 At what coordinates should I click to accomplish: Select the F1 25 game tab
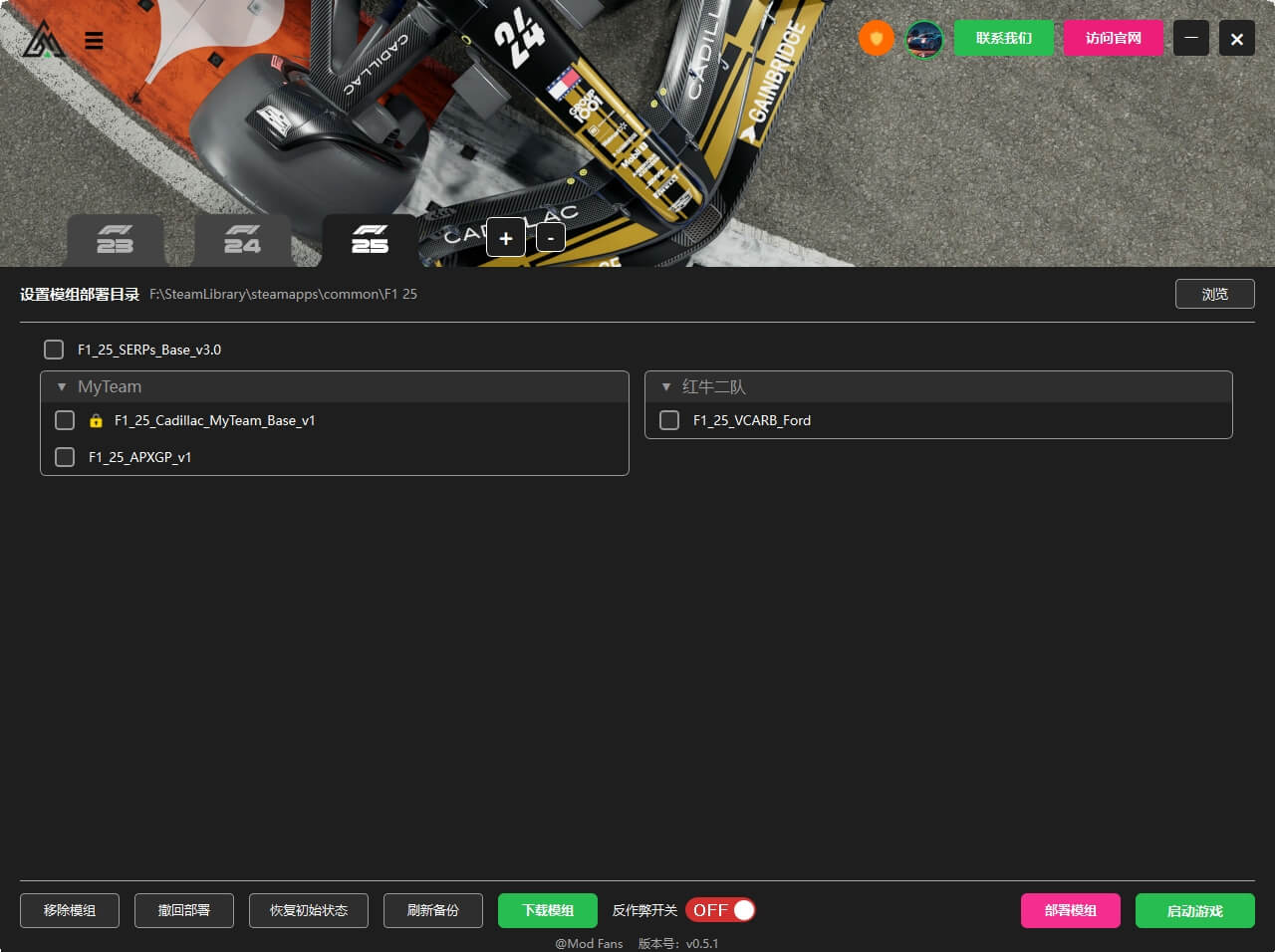pos(370,240)
